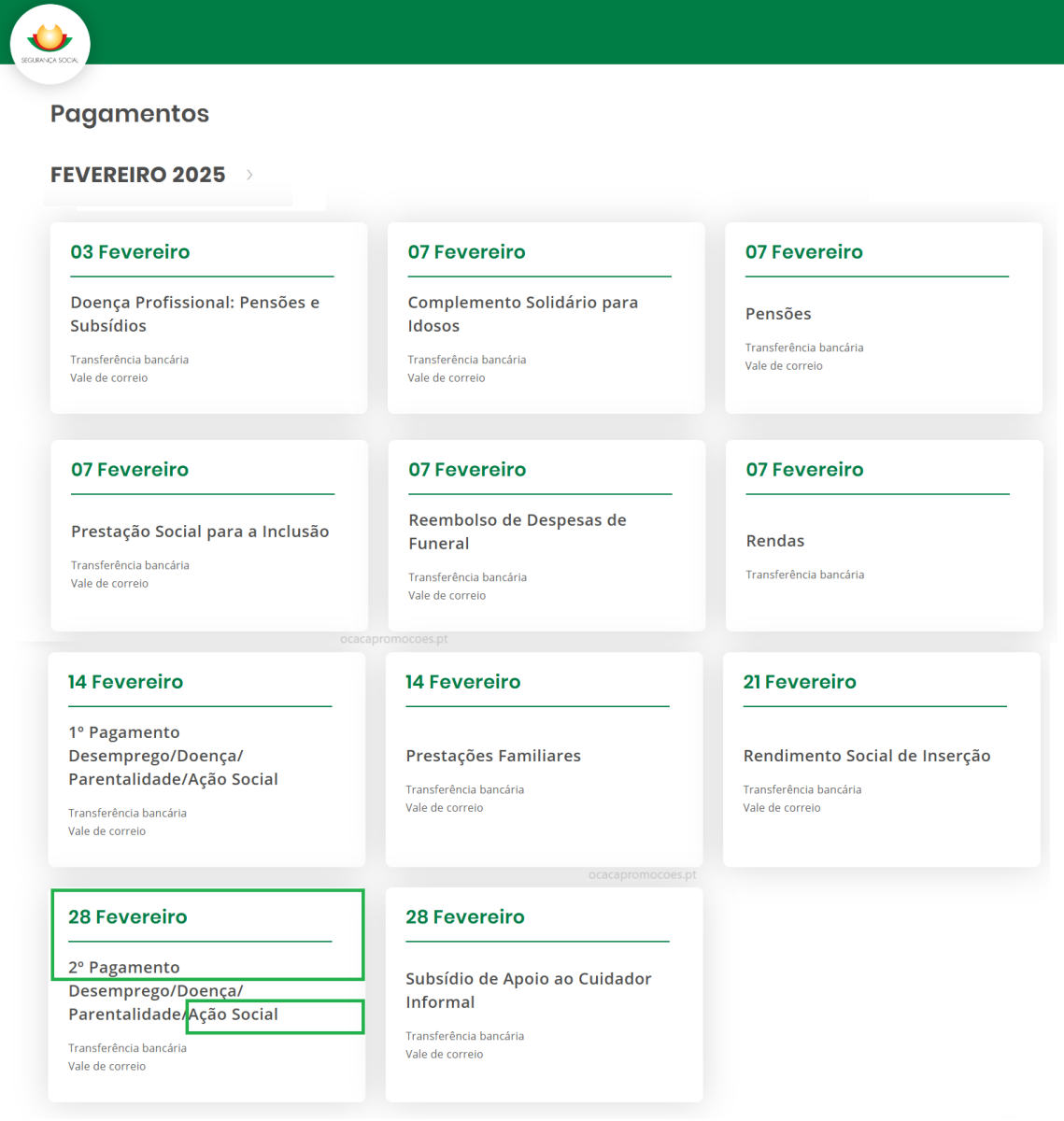Open Subsídio de Apoio ao Cuidador Informal
Image resolution: width=1064 pixels, height=1121 pixels.
[528, 990]
